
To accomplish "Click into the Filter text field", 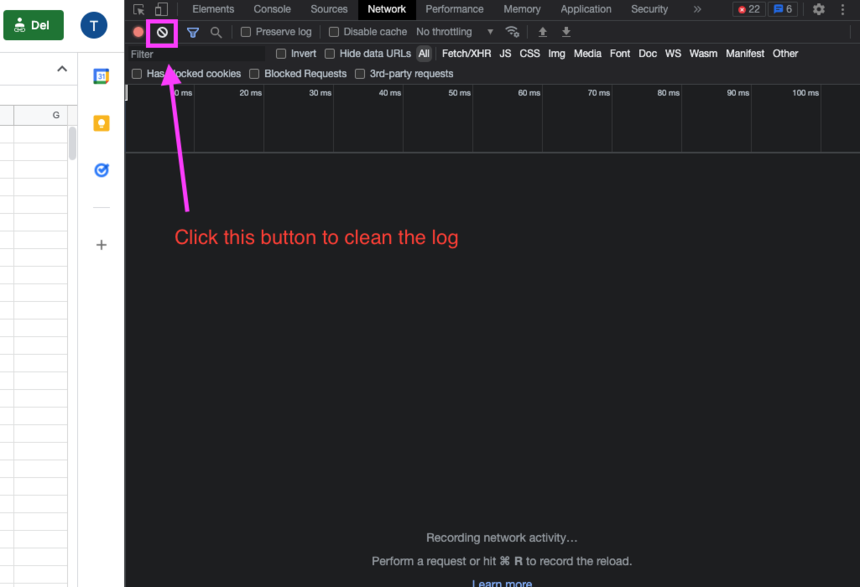I will 195,54.
